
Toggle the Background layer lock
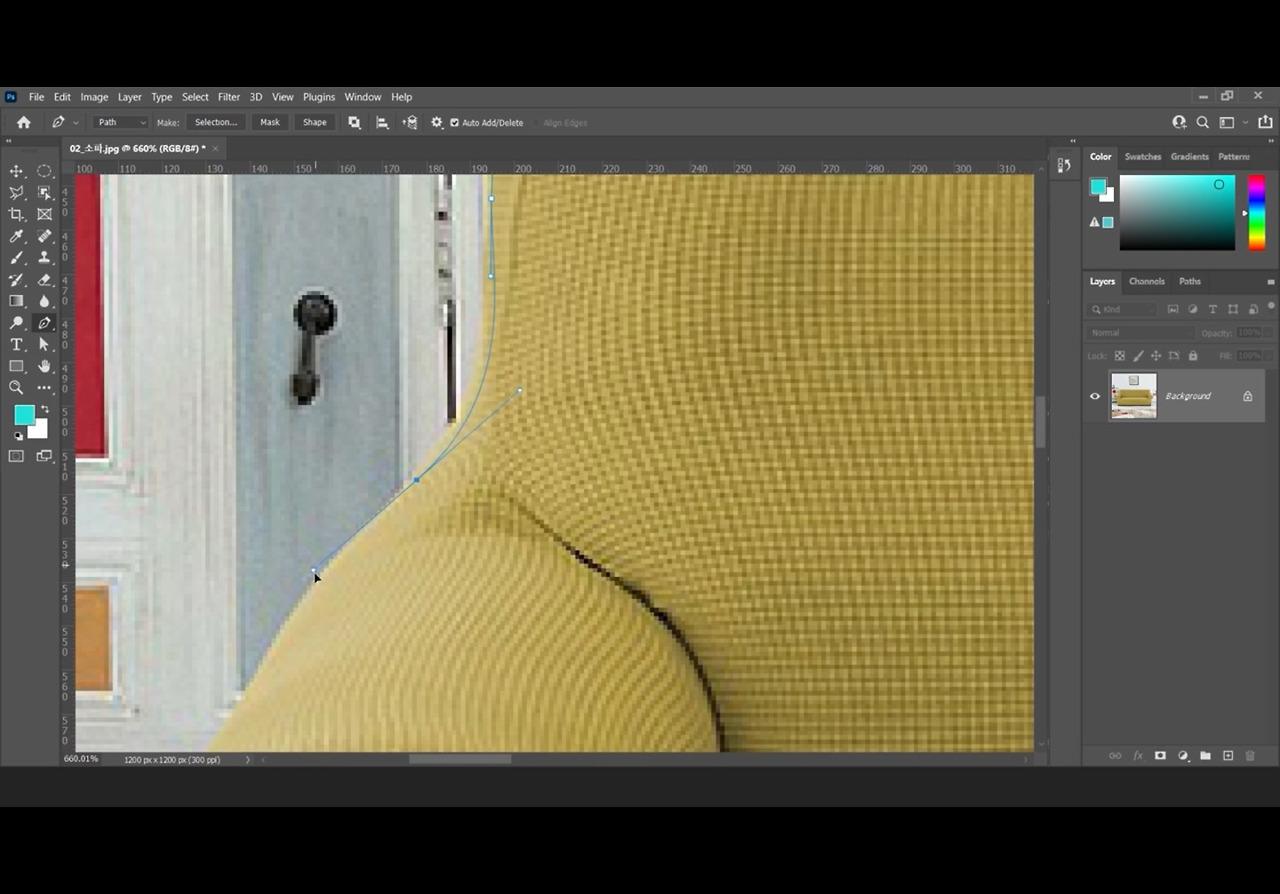[x=1247, y=396]
